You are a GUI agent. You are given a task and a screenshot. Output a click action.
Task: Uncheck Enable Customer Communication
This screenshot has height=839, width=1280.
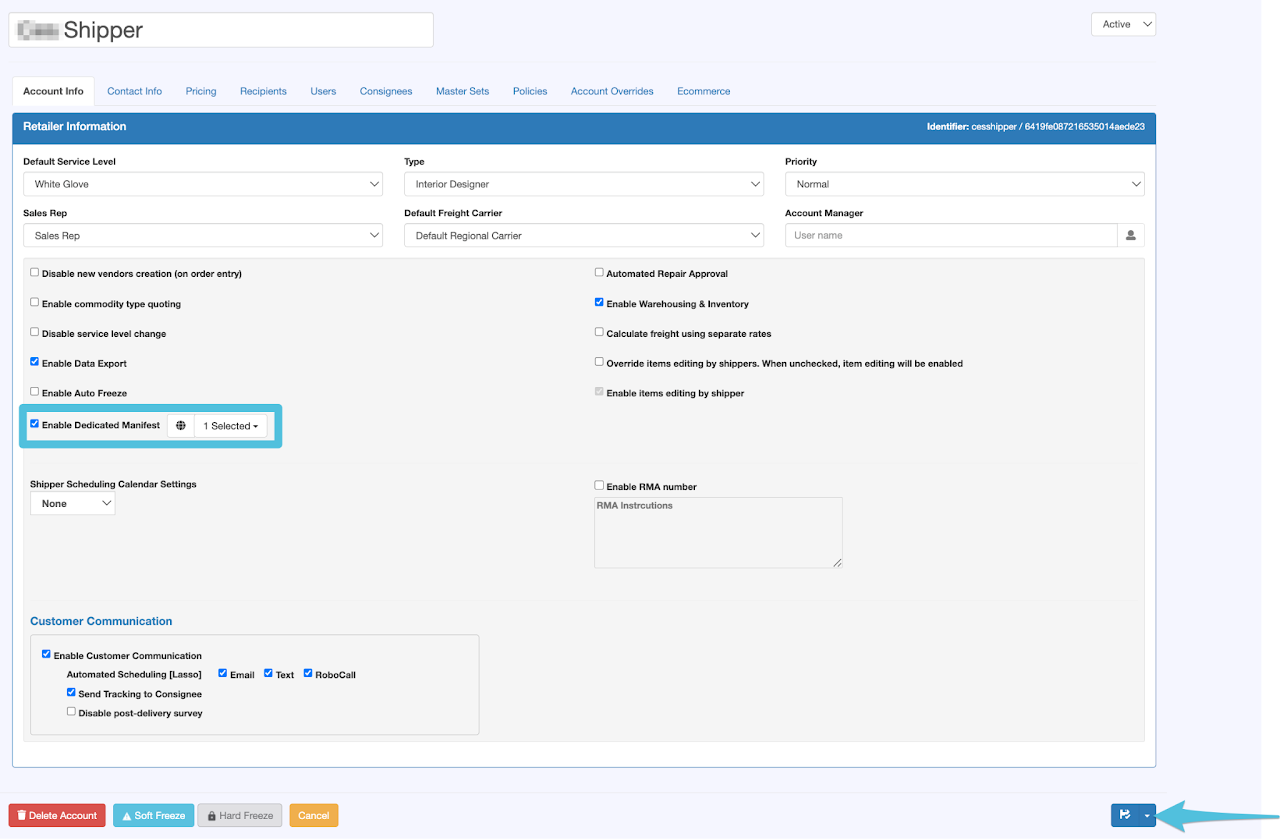click(x=47, y=655)
